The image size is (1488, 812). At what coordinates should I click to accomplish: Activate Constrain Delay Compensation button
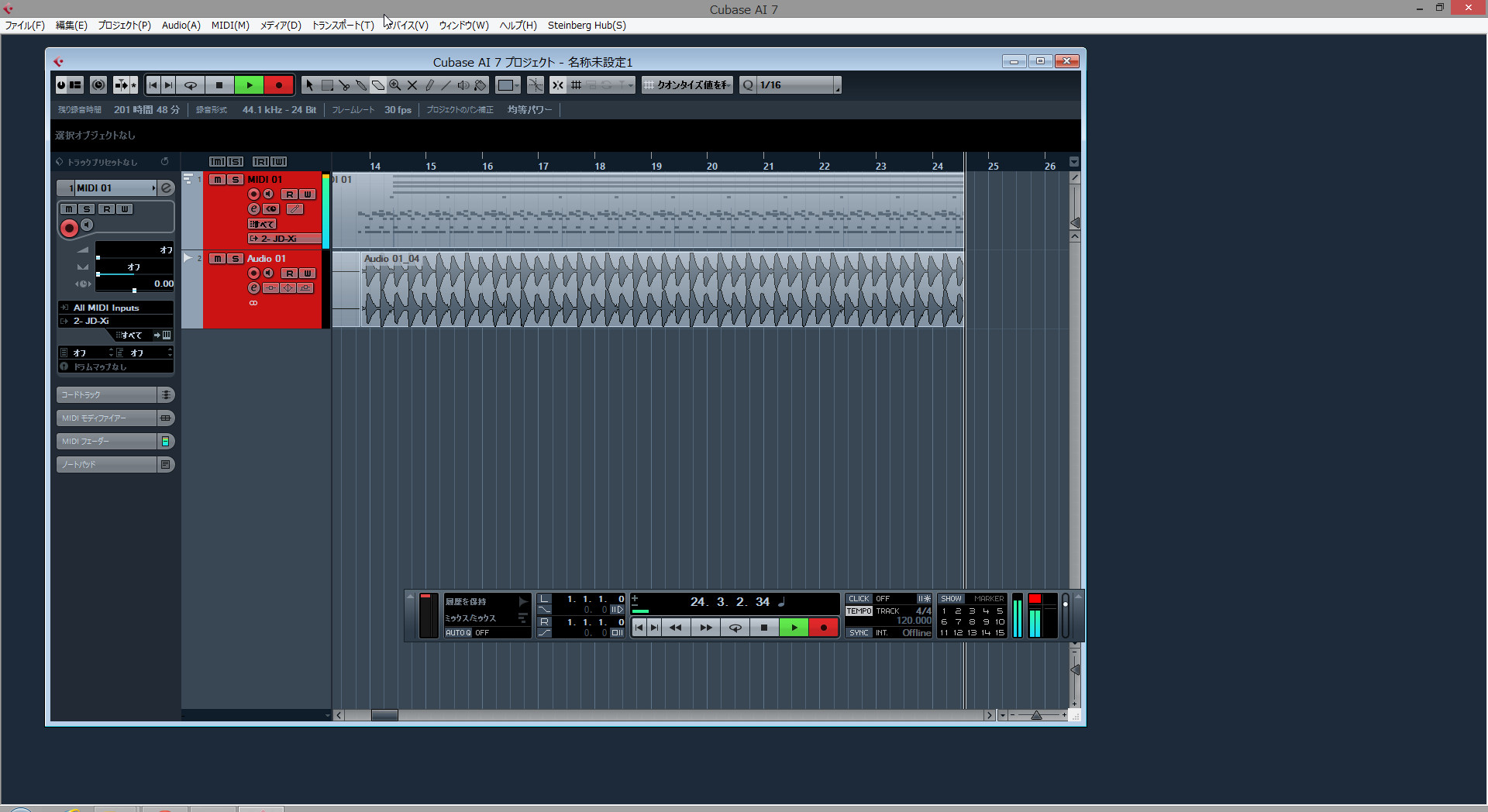[98, 85]
